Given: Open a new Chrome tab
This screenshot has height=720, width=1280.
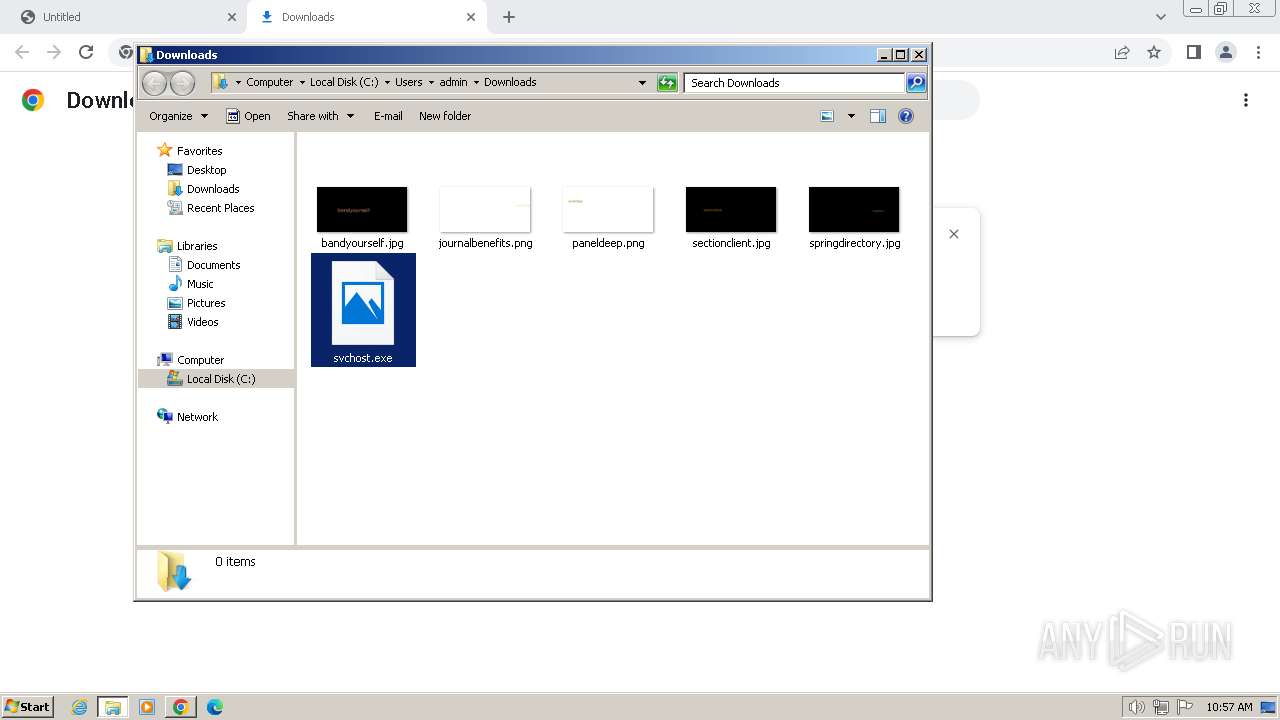Looking at the screenshot, I should click(x=509, y=17).
